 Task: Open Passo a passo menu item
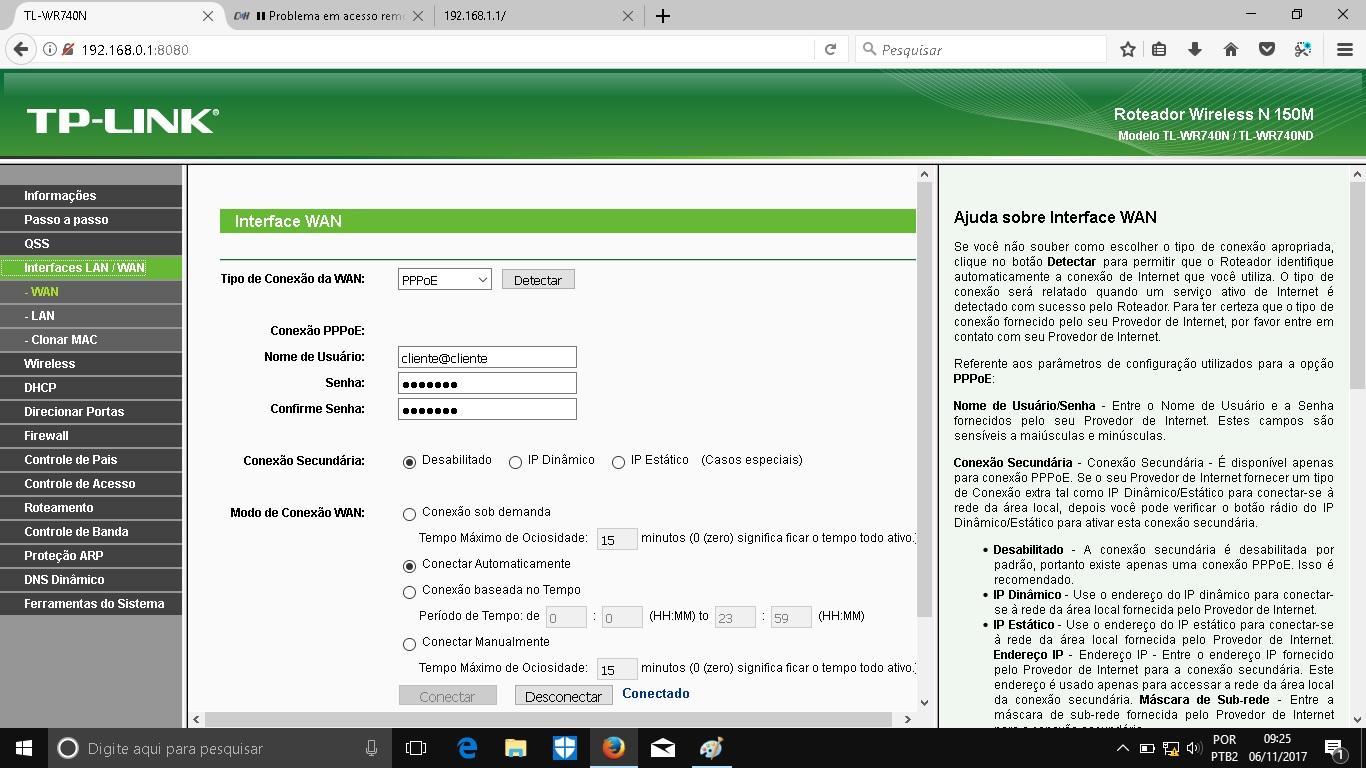[91, 219]
